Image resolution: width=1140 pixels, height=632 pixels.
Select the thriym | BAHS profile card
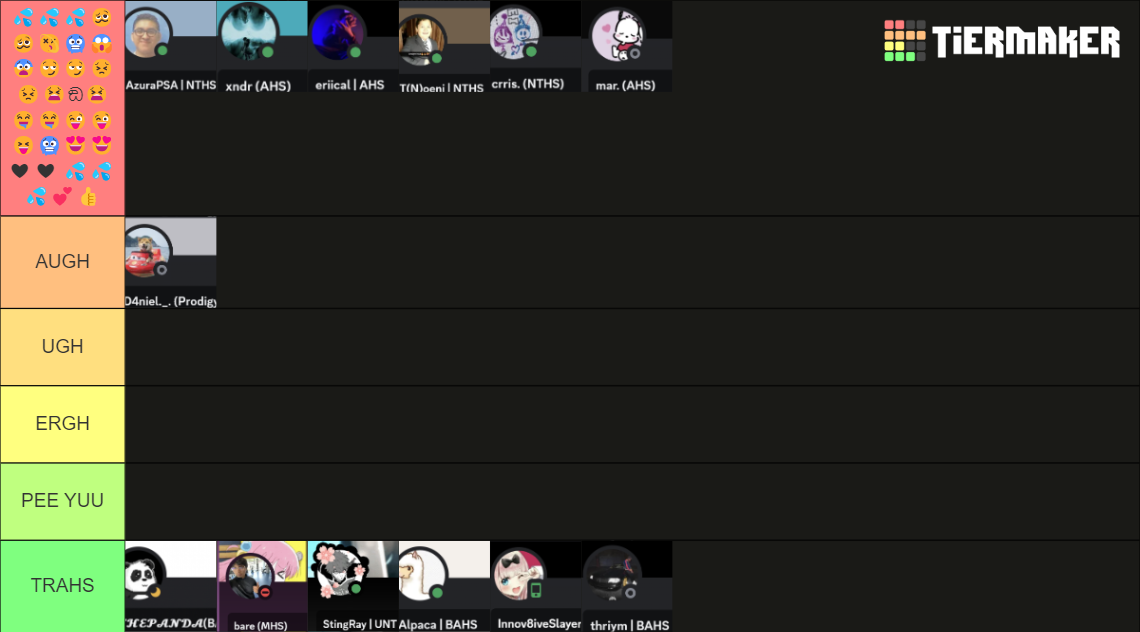(x=627, y=586)
